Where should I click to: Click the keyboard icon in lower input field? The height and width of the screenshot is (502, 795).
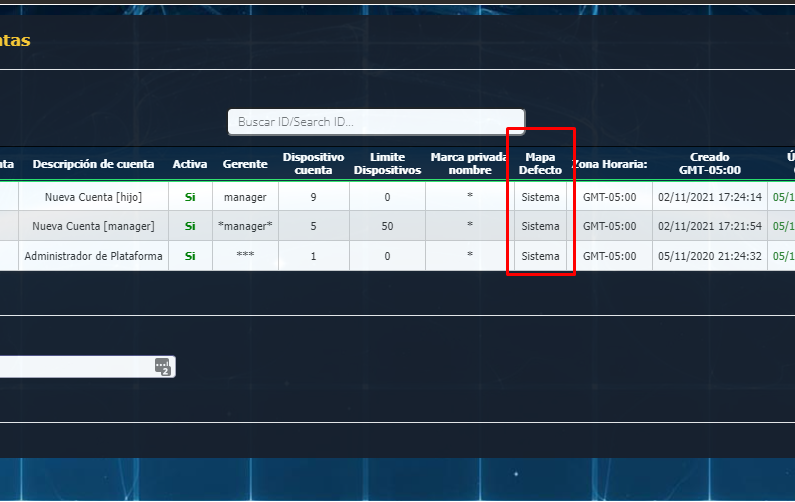(163, 366)
